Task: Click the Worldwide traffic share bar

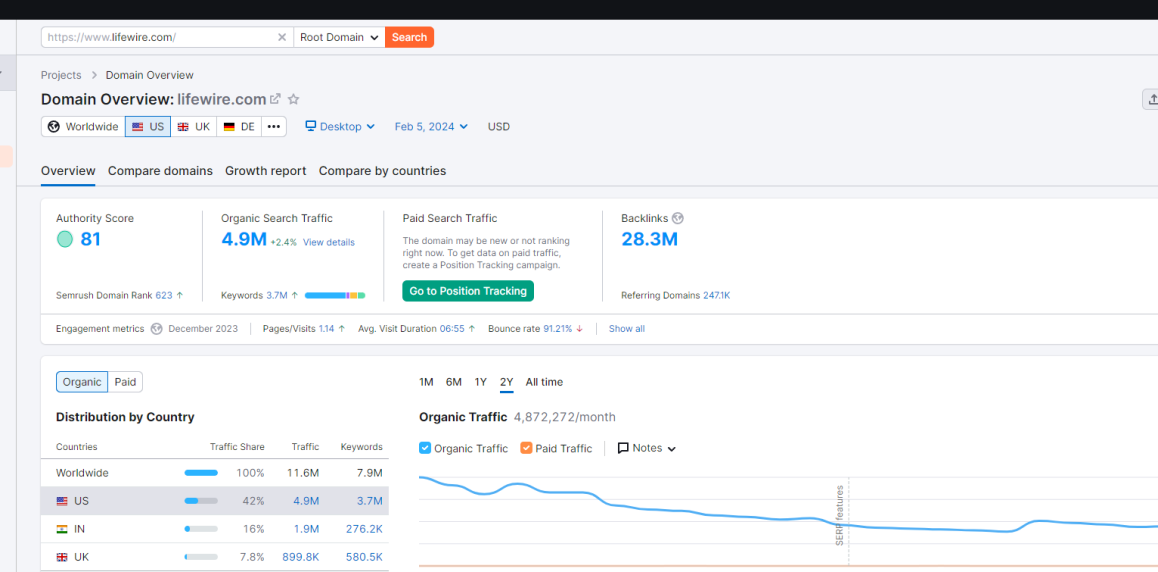Action: click(201, 473)
